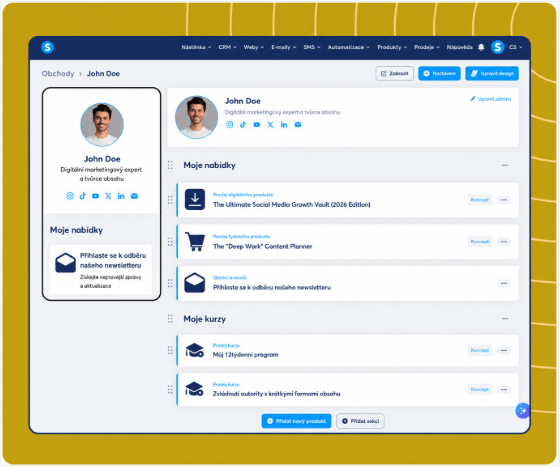Click the Zobrazit button
This screenshot has width=560, height=467.
click(395, 74)
